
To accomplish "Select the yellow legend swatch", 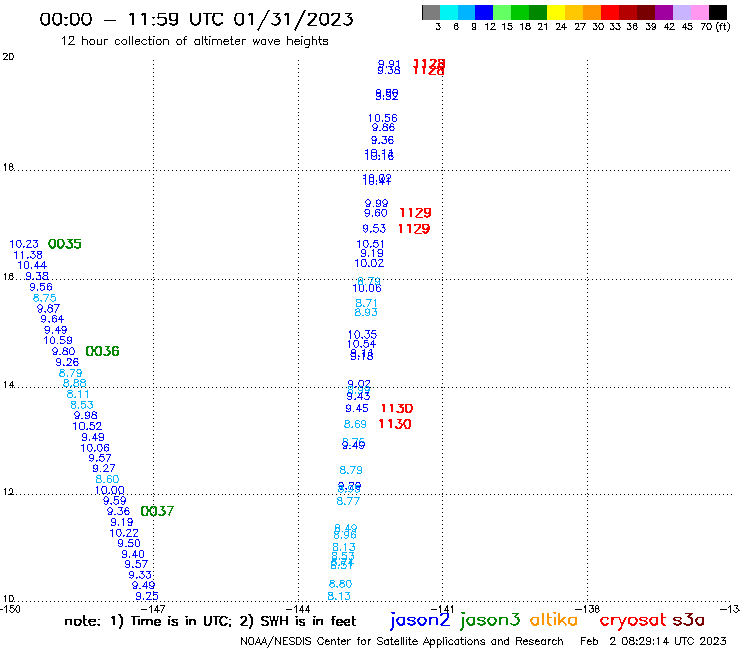I will coord(556,12).
